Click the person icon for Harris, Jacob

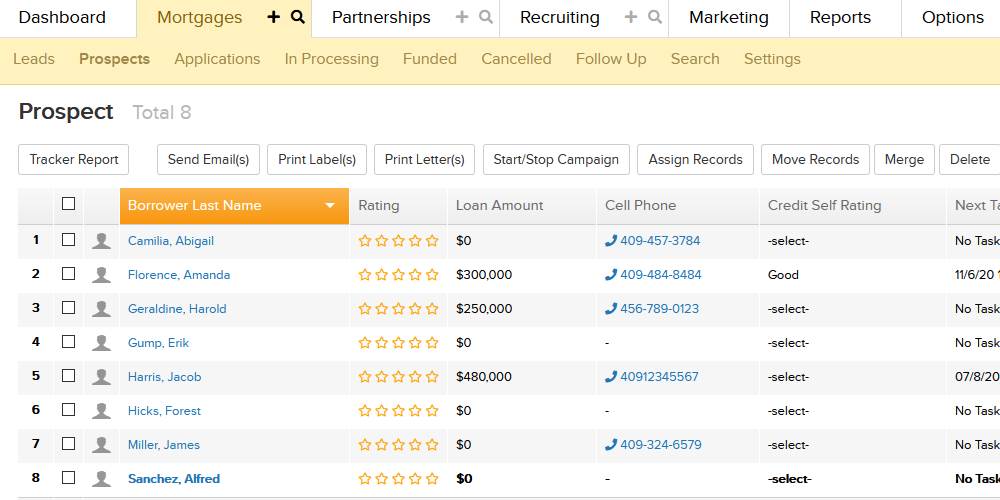[x=101, y=377]
